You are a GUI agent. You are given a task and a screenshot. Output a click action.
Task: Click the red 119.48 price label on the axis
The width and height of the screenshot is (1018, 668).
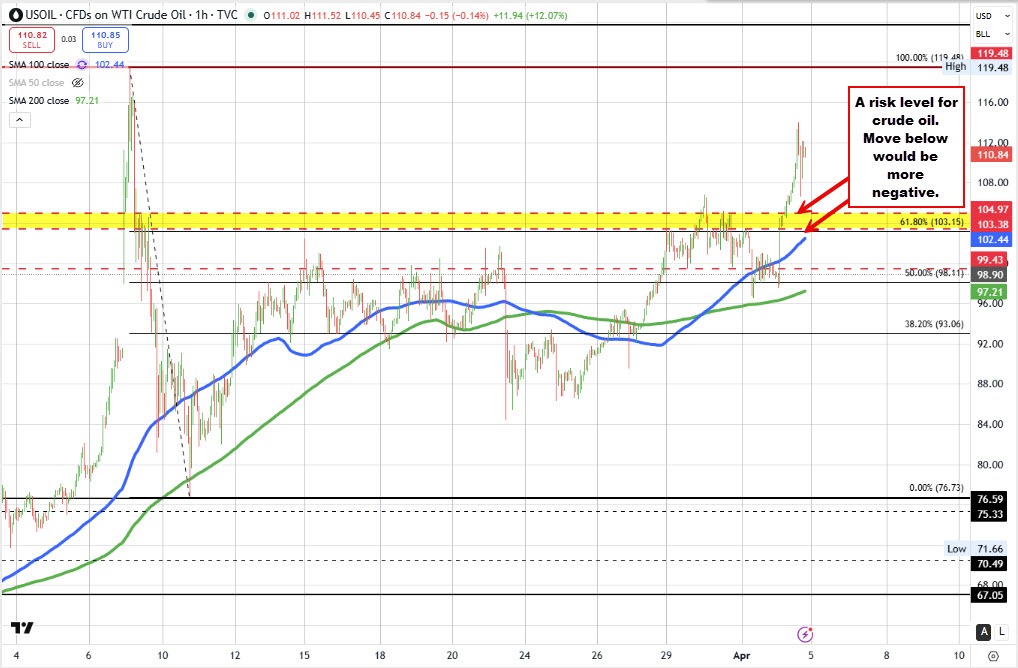coord(991,52)
